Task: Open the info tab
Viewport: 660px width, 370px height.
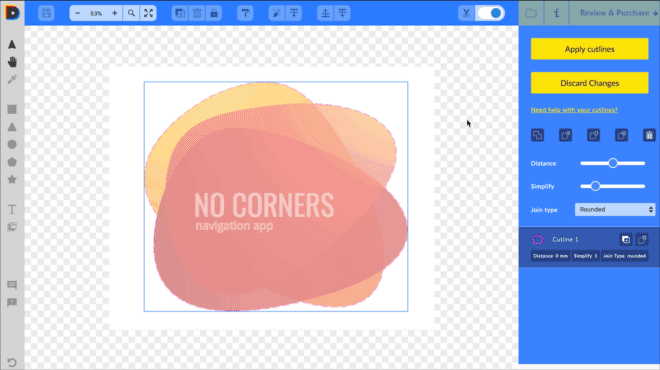Action: (556, 13)
